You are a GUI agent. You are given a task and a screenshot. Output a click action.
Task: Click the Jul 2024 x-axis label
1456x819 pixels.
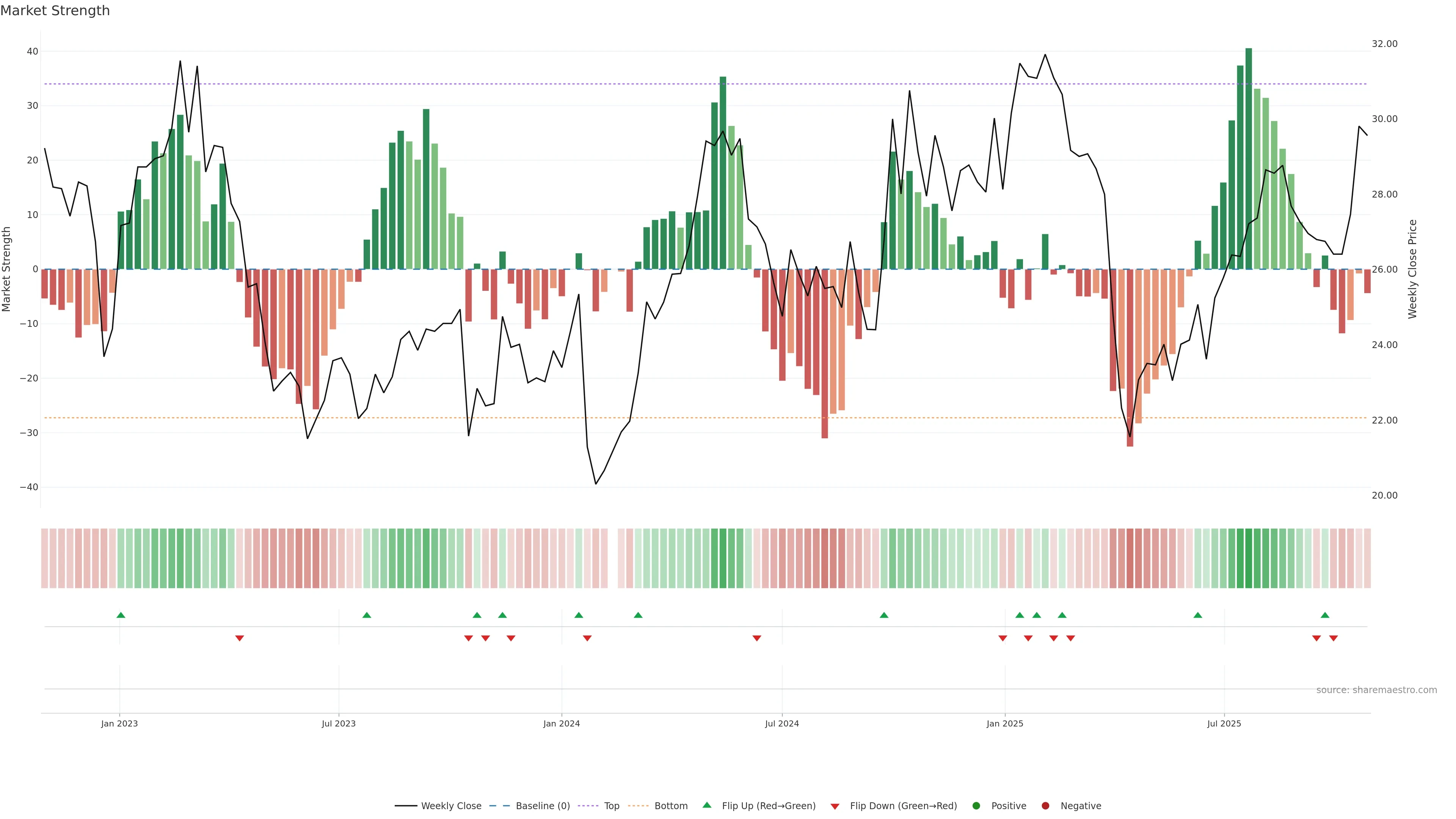click(x=782, y=723)
